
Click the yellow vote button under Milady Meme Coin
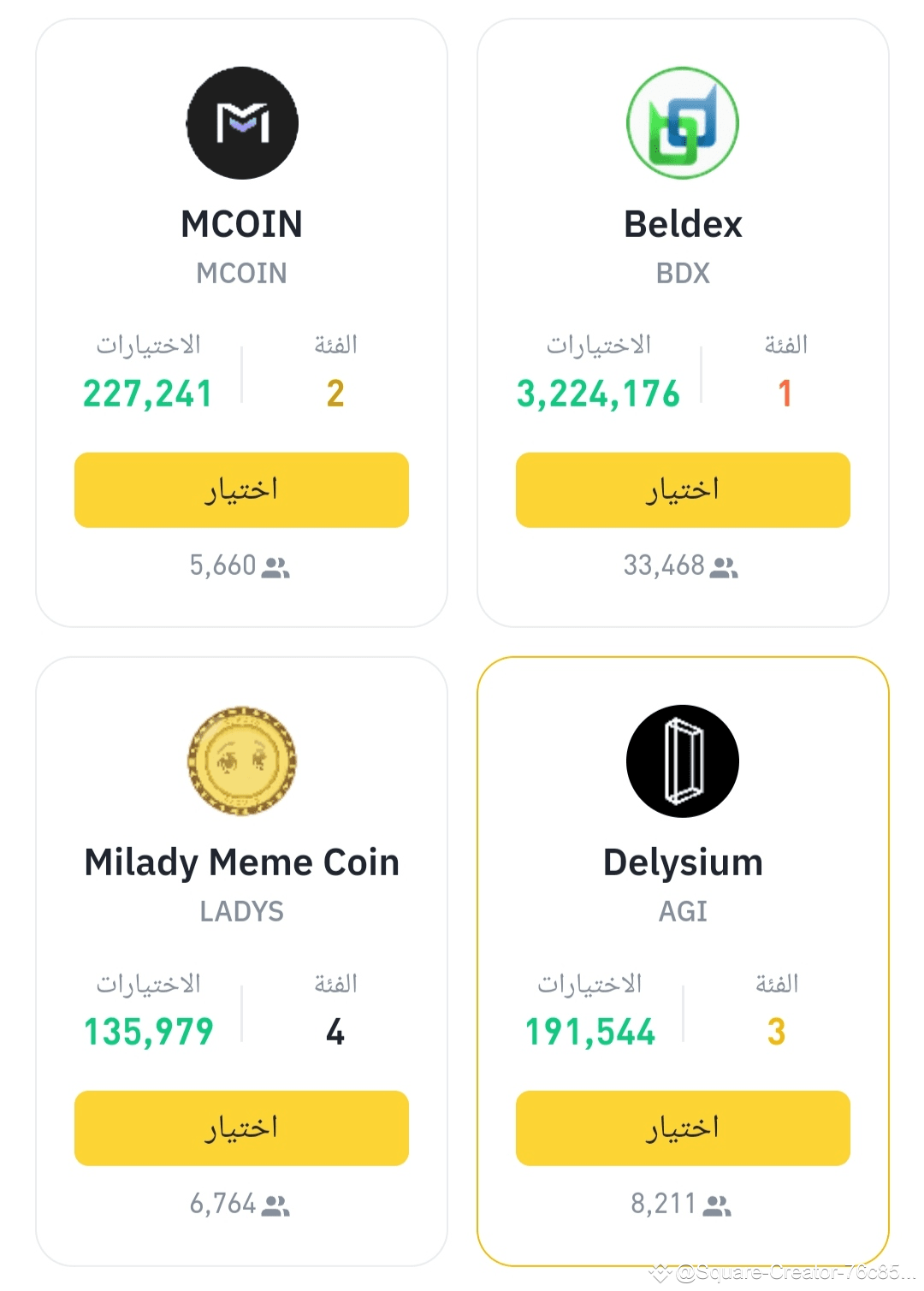pyautogui.click(x=241, y=1128)
